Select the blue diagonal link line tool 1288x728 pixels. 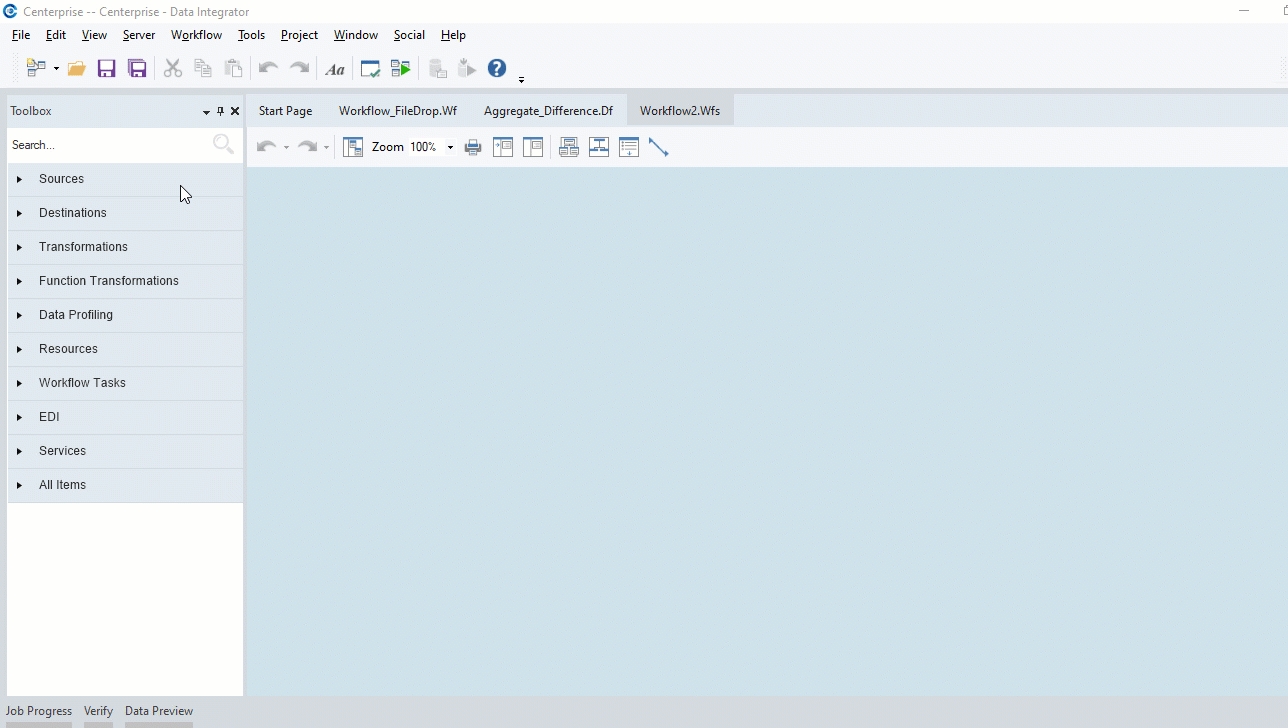coord(658,147)
